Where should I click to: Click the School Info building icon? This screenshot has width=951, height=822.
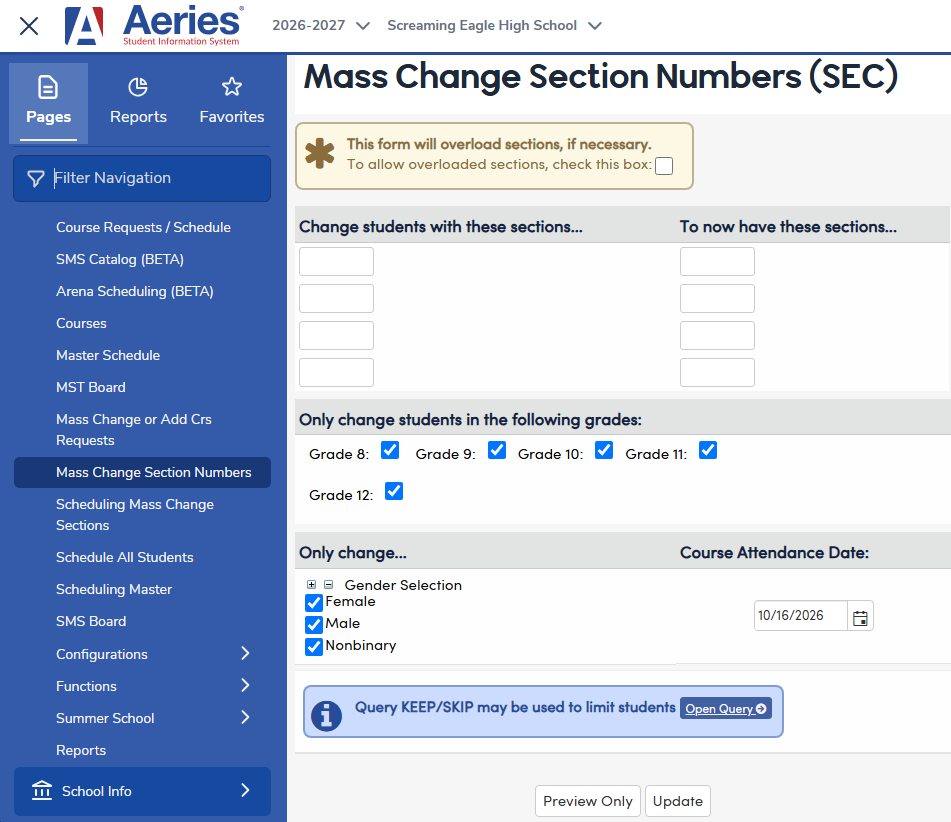pyautogui.click(x=42, y=790)
